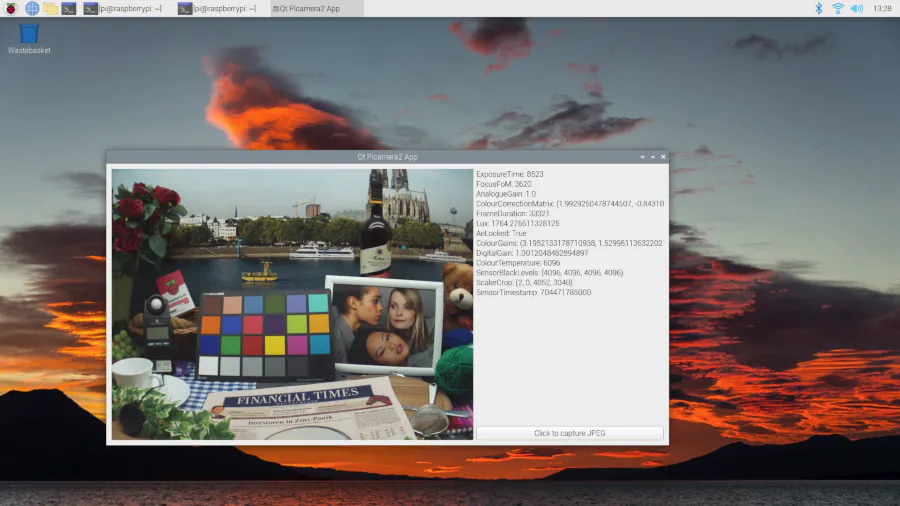Launch the web browser globe icon
900x506 pixels.
(32, 8)
